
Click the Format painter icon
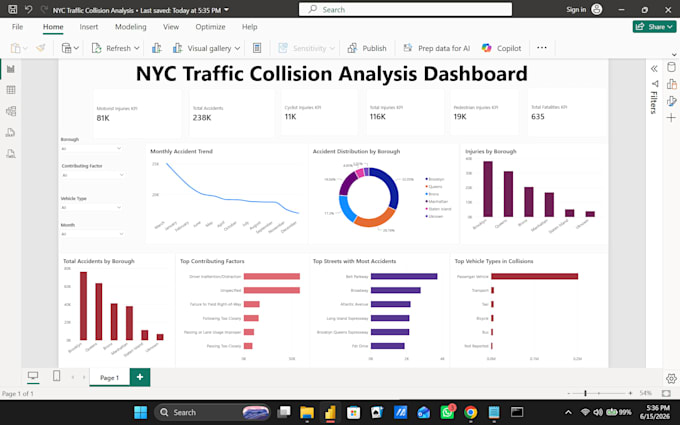coord(41,48)
